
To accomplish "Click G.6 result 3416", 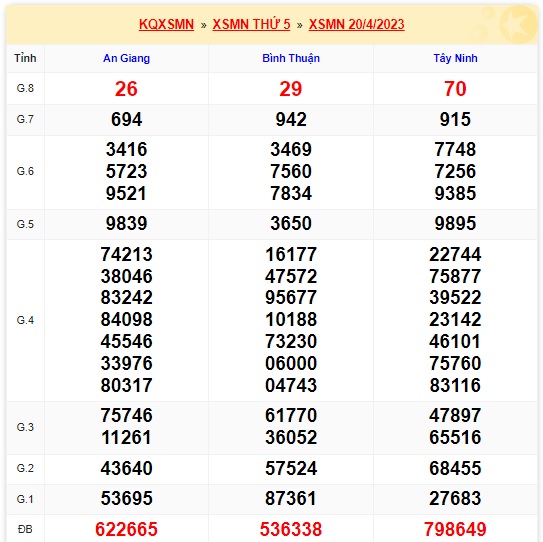I will coord(126,149).
